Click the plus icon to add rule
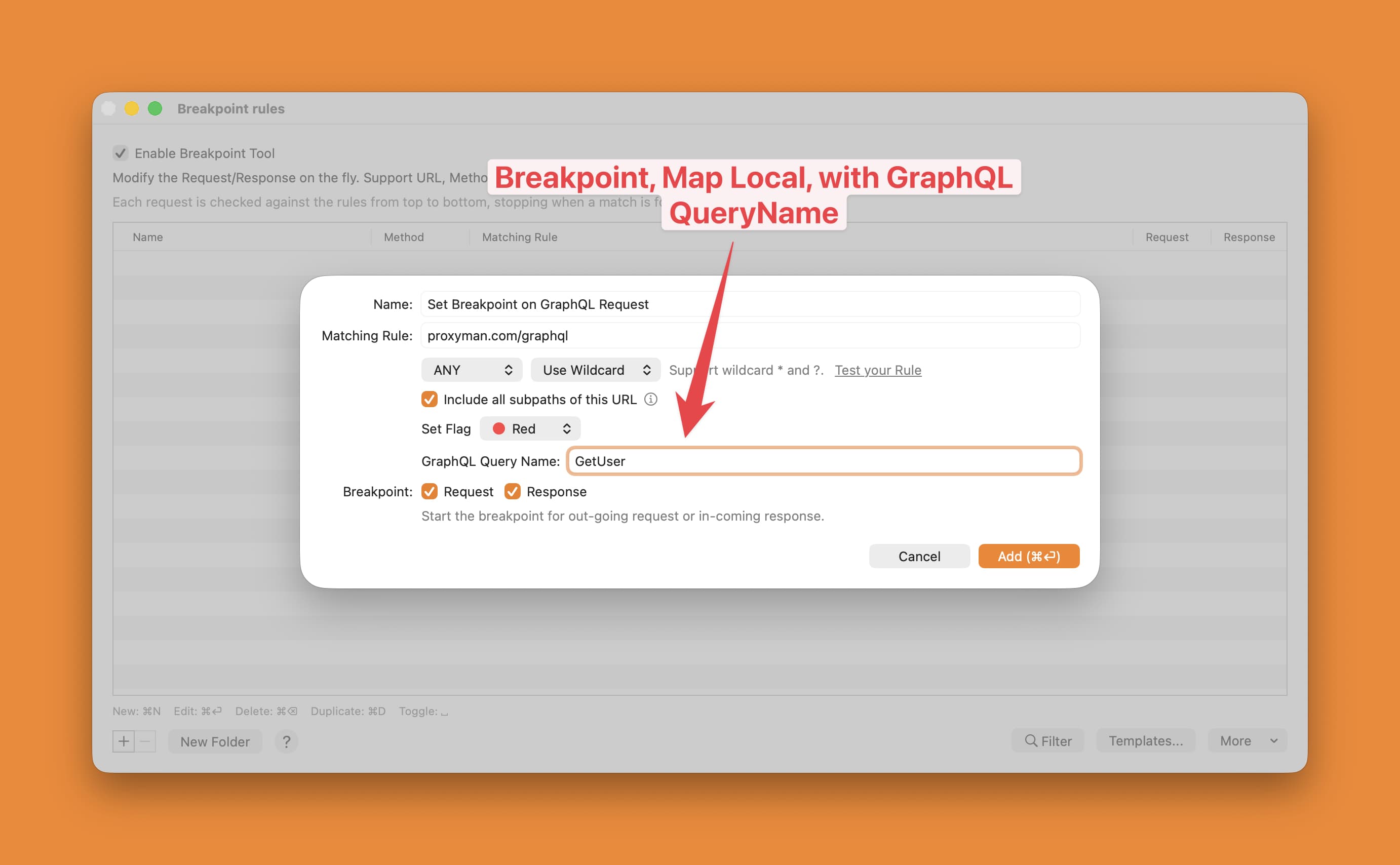Screen dimensions: 1400x865 (123, 741)
